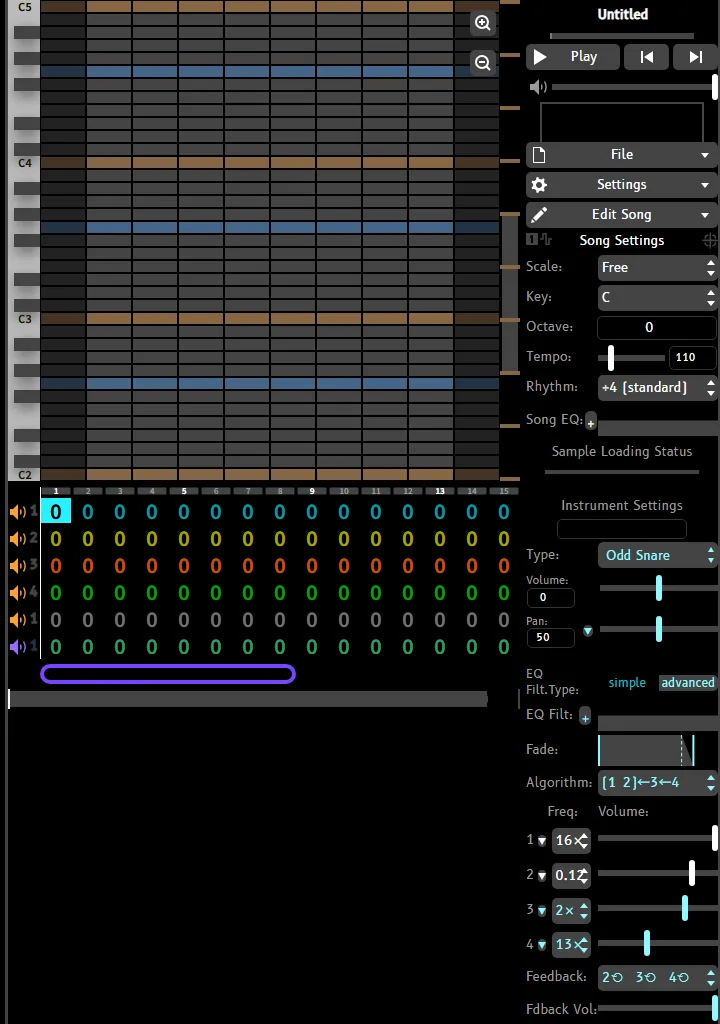Open the Rhythm dropdown
The width and height of the screenshot is (720, 1024).
point(657,388)
